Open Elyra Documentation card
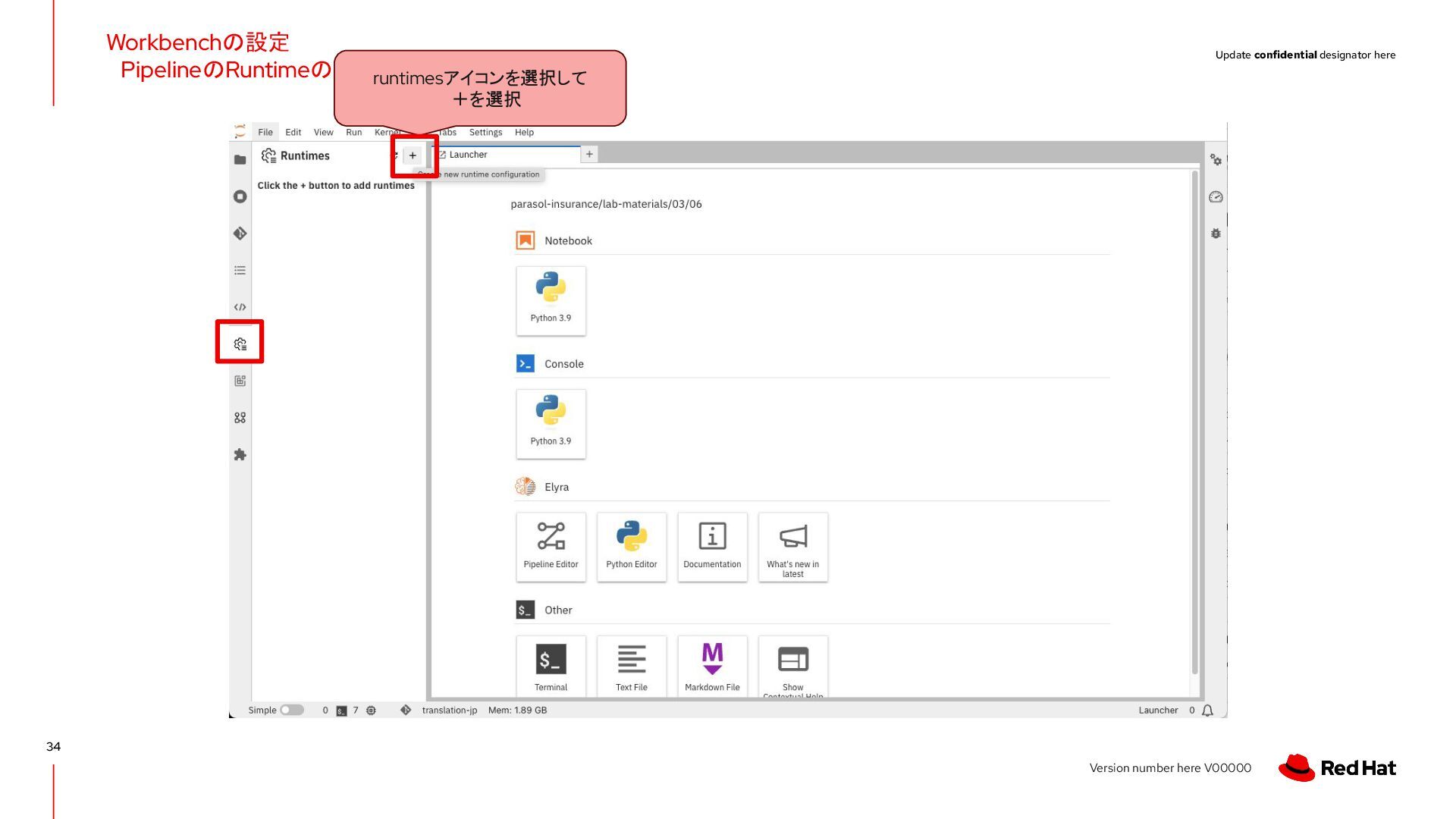The height and width of the screenshot is (819, 1456). [x=712, y=547]
